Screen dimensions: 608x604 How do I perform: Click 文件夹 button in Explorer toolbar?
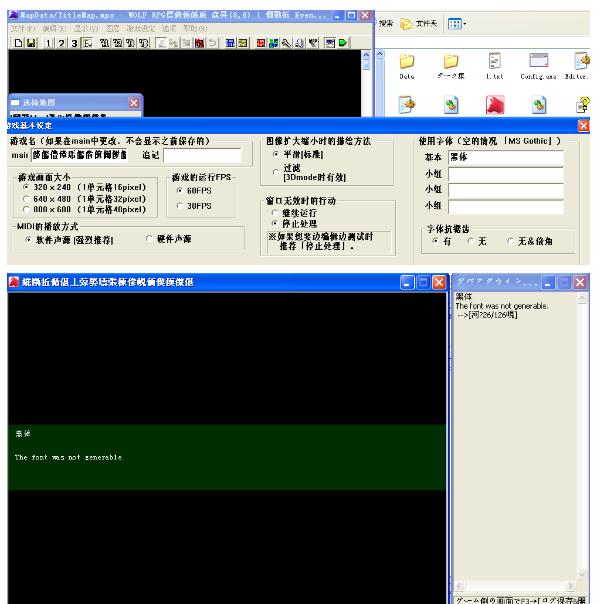[419, 24]
